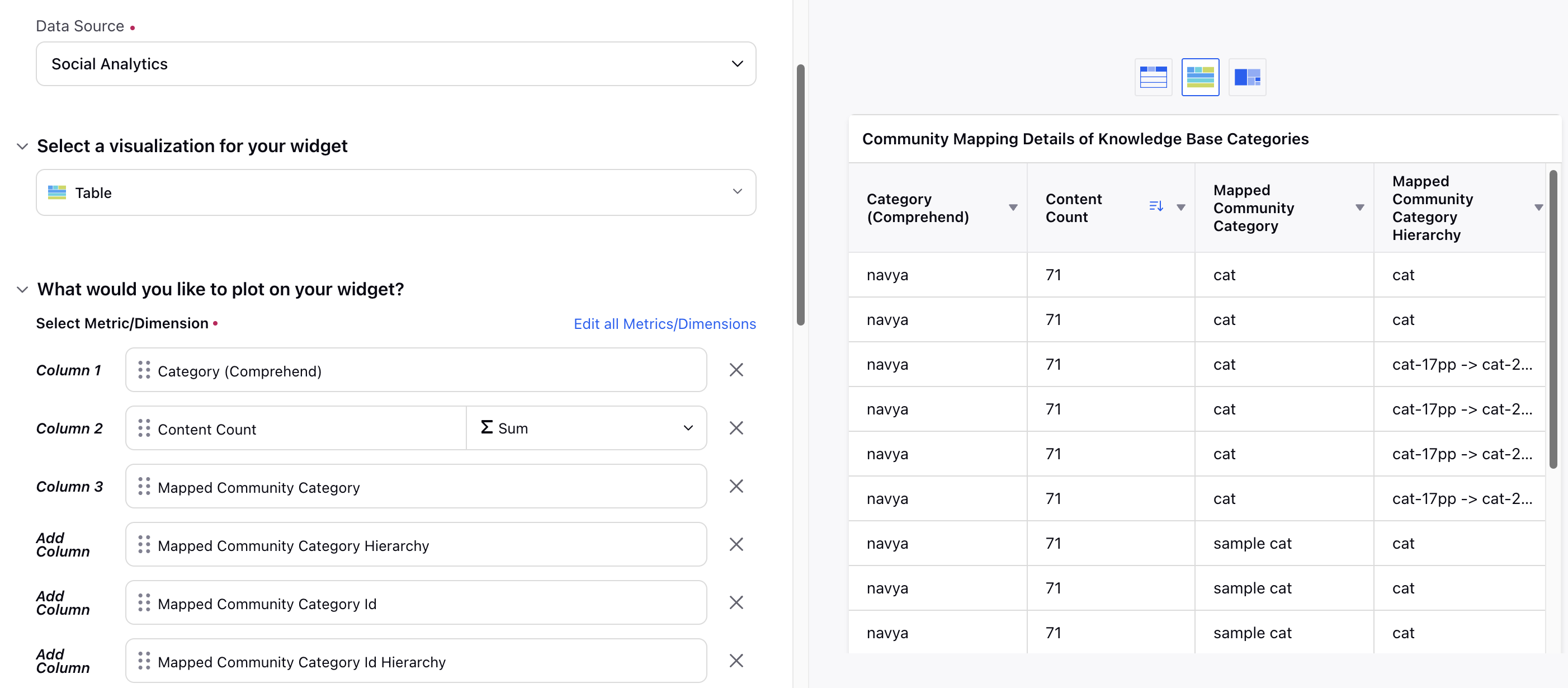The height and width of the screenshot is (688, 1568).
Task: Click the Mapped Community Category Id Hierarchy field
Action: point(415,661)
